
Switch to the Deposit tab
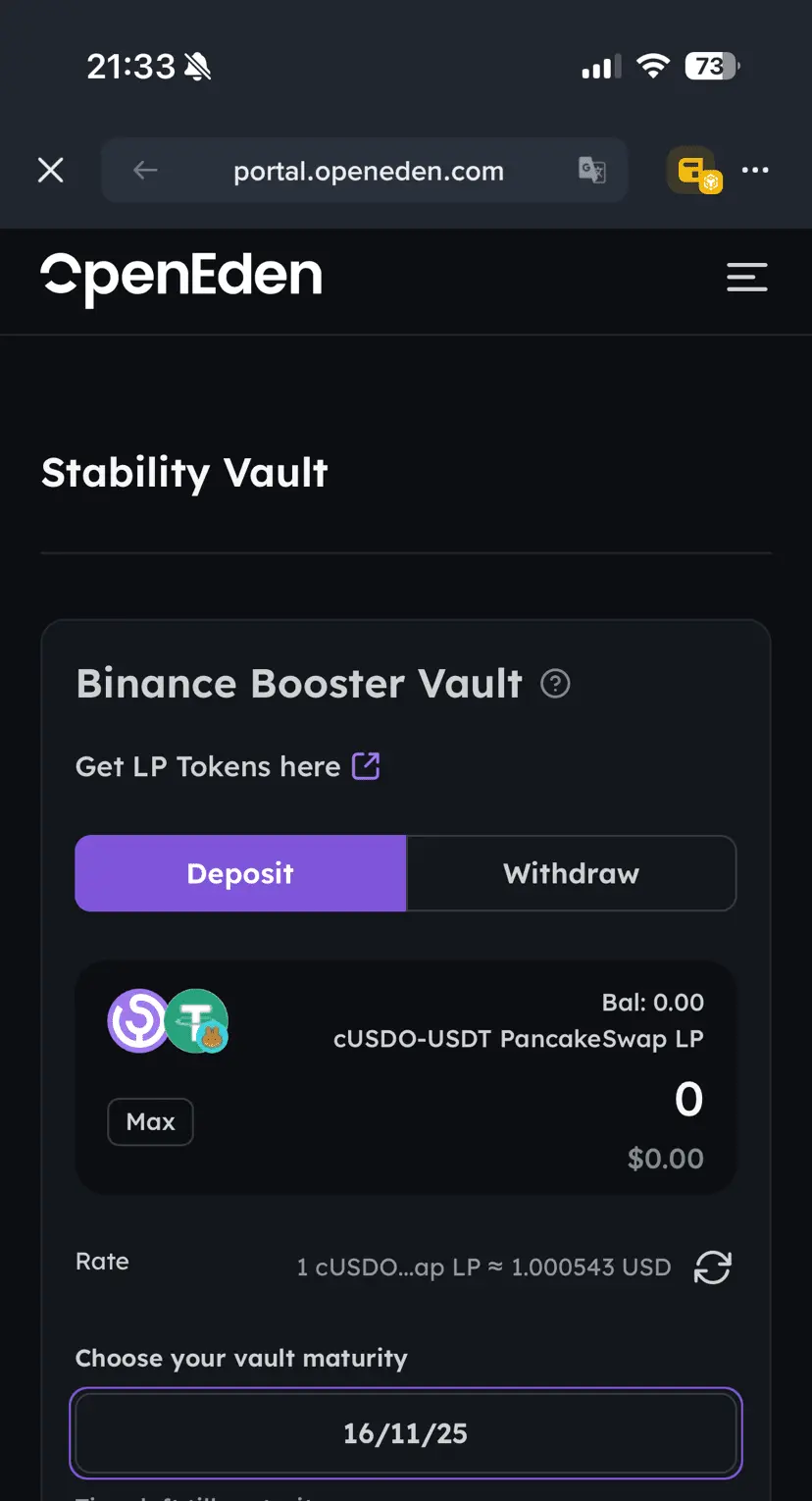[240, 873]
